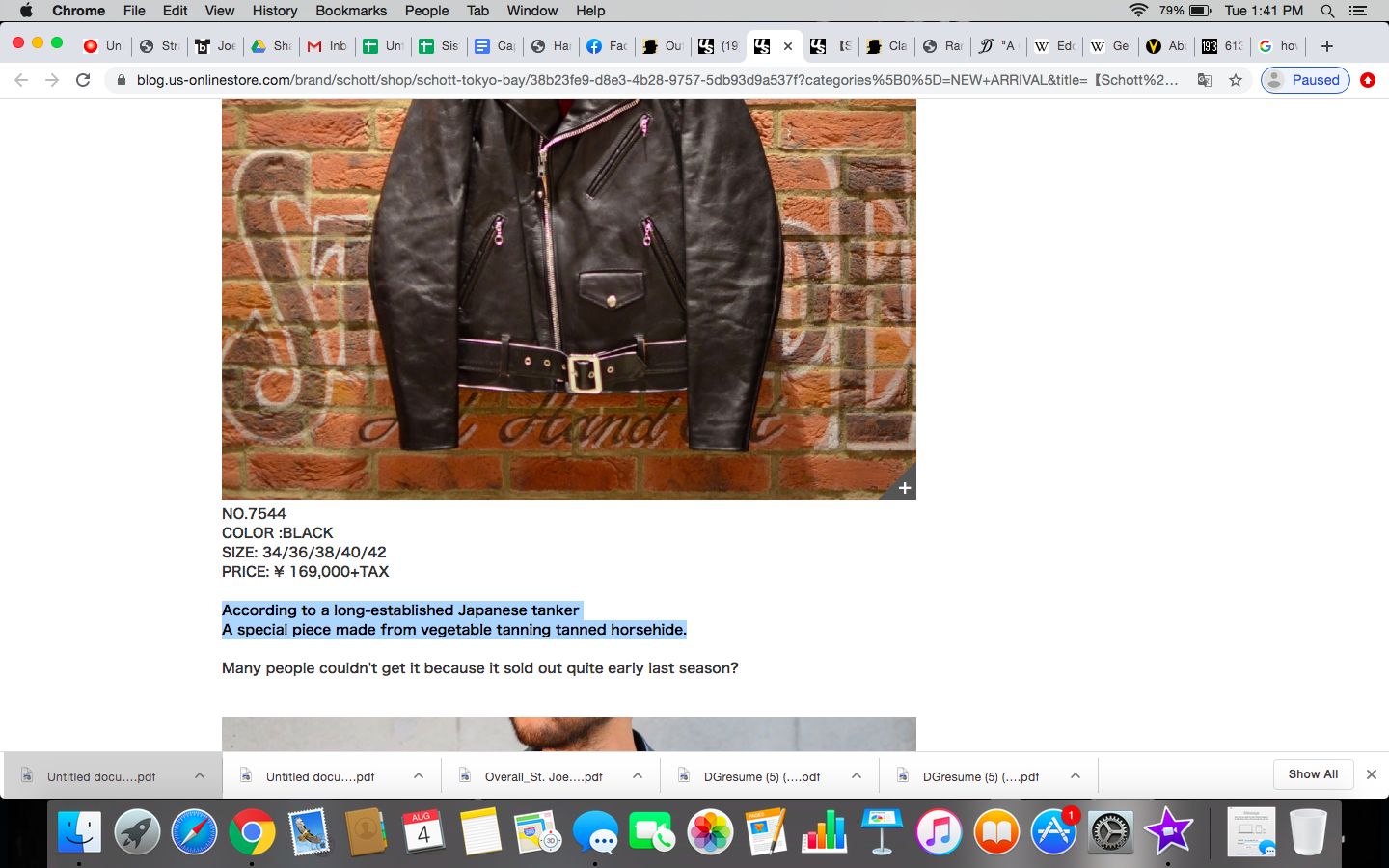Click the PRICE: ¥ 169,000+TAX text
The width and height of the screenshot is (1389, 868).
point(305,571)
